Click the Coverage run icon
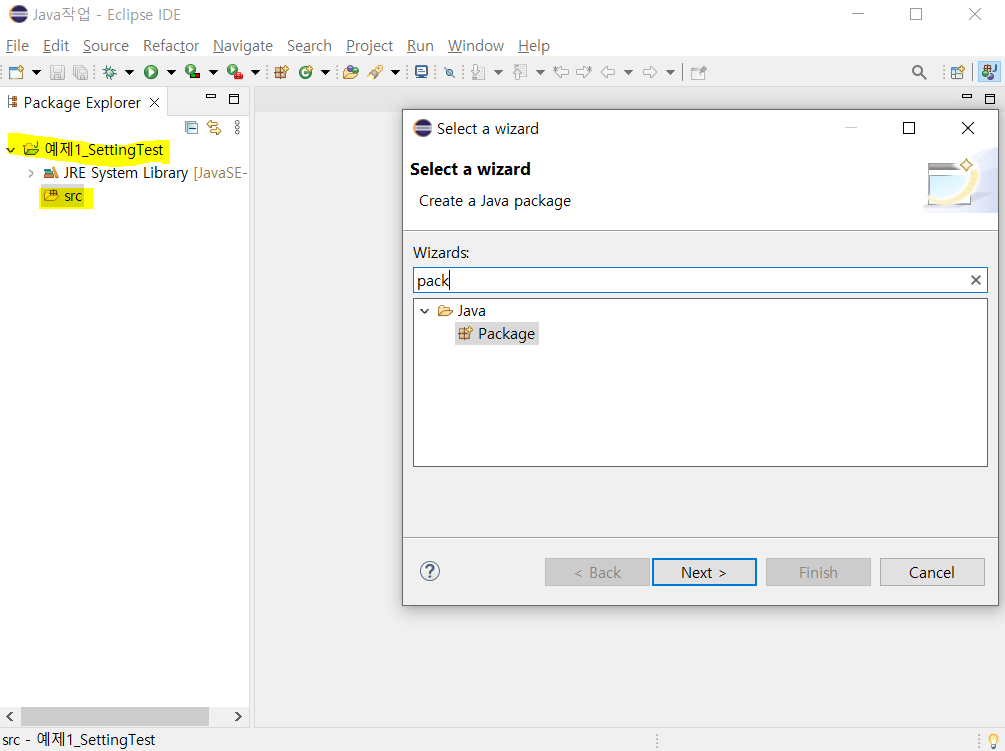This screenshot has height=751, width=1005. pos(192,72)
